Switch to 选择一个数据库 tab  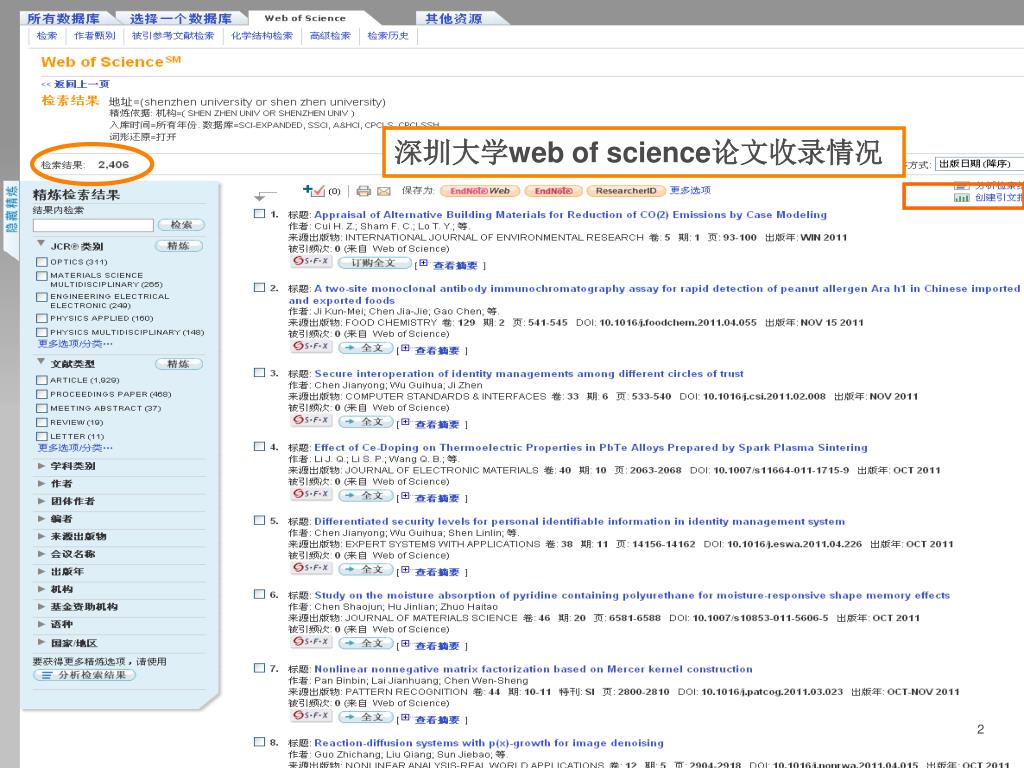(181, 19)
